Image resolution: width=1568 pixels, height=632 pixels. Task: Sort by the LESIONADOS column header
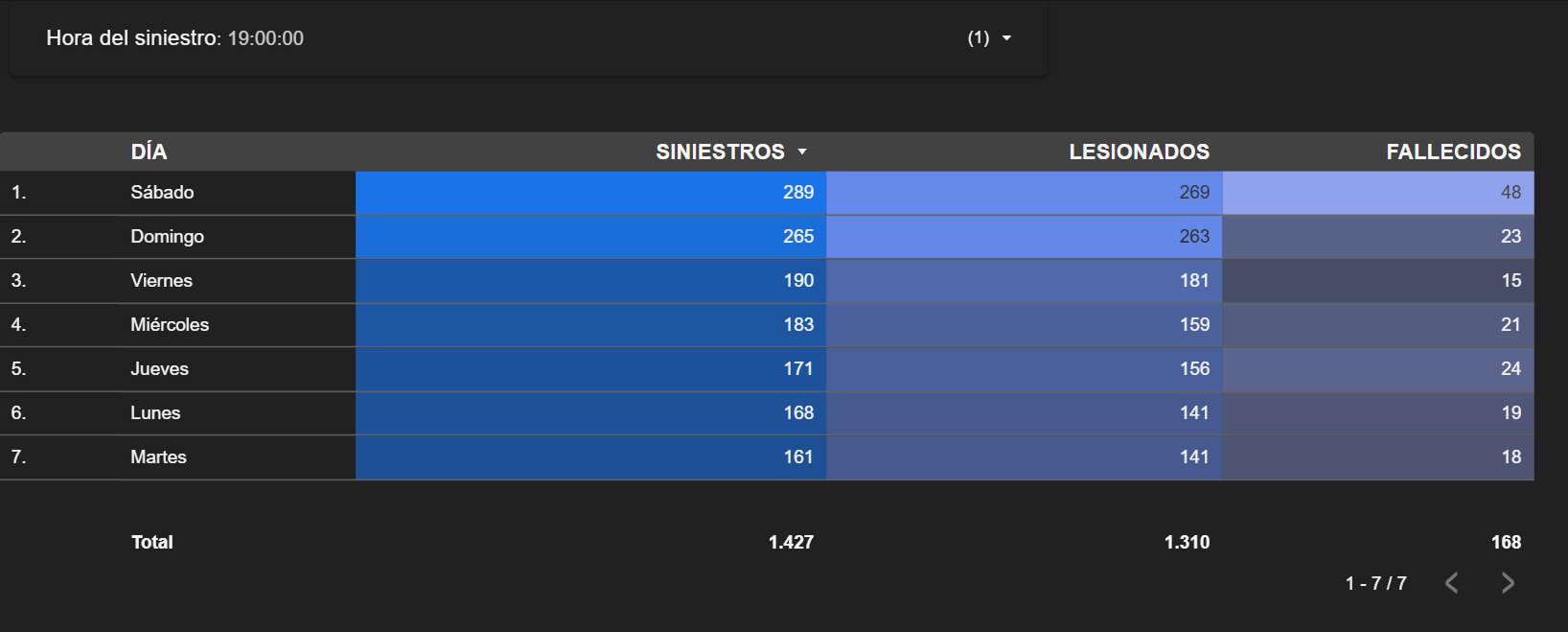[x=1139, y=152]
